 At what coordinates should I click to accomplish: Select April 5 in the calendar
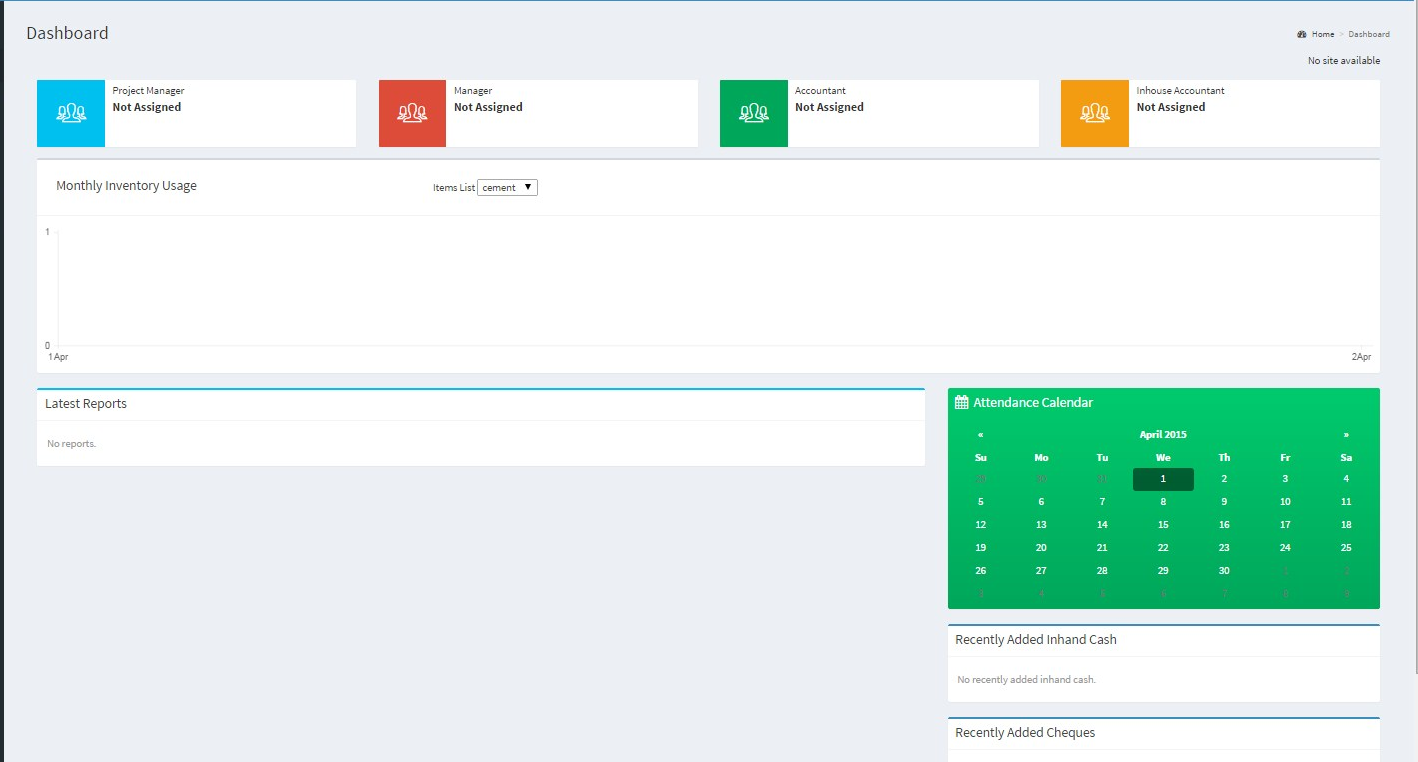coord(980,502)
